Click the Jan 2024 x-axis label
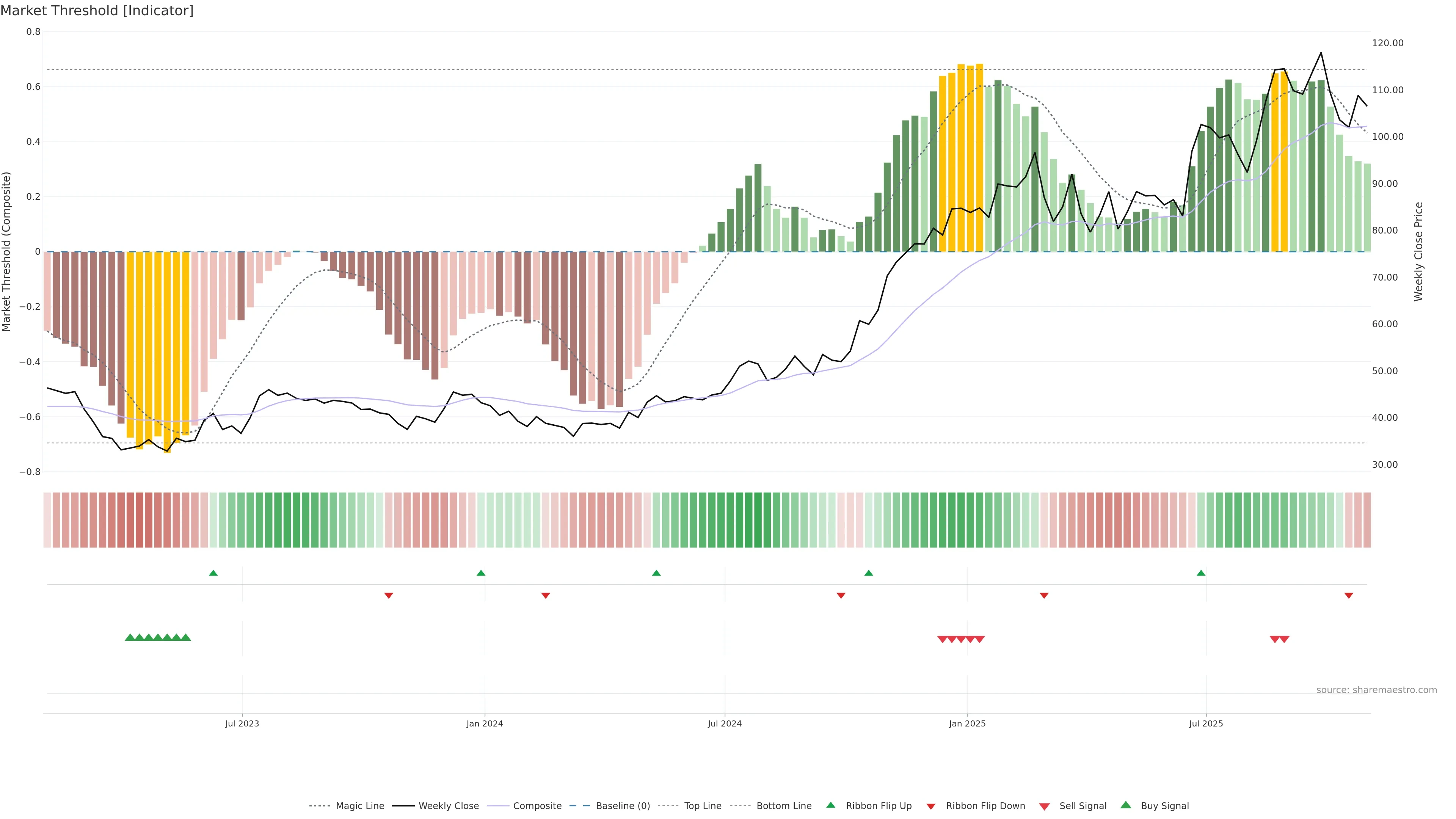The width and height of the screenshot is (1456, 819). 485,723
